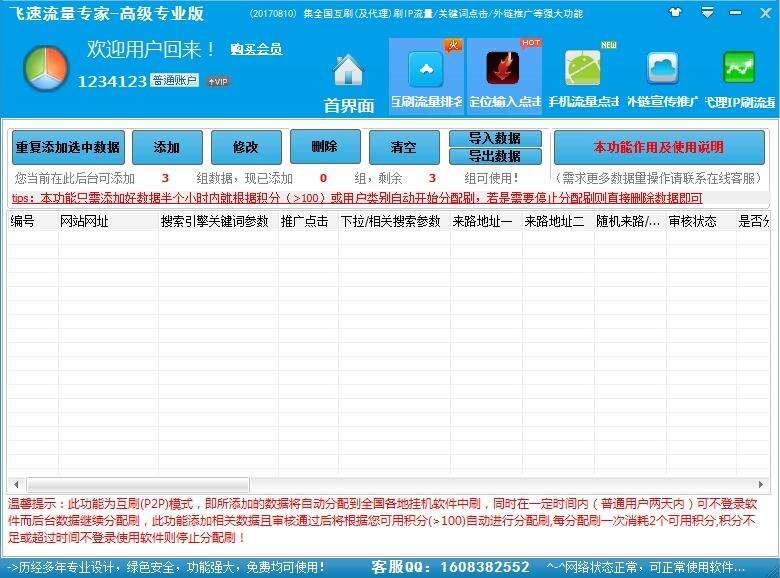Click 推广点击 column header
The height and width of the screenshot is (578, 780).
[308, 221]
